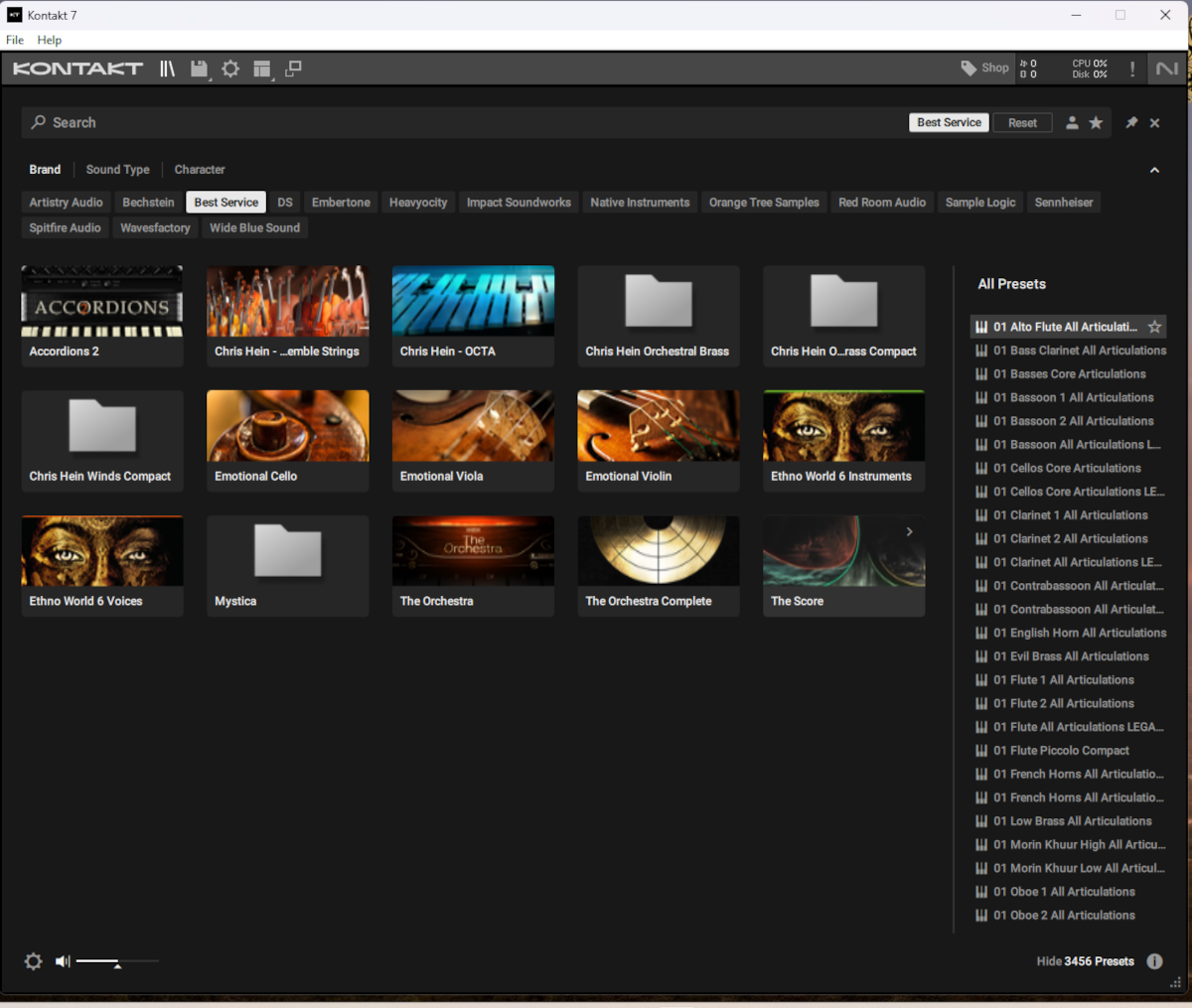Click keyboard icon beside 01 Oboe 2 preset
Image resolution: width=1192 pixels, height=1008 pixels.
click(x=981, y=916)
